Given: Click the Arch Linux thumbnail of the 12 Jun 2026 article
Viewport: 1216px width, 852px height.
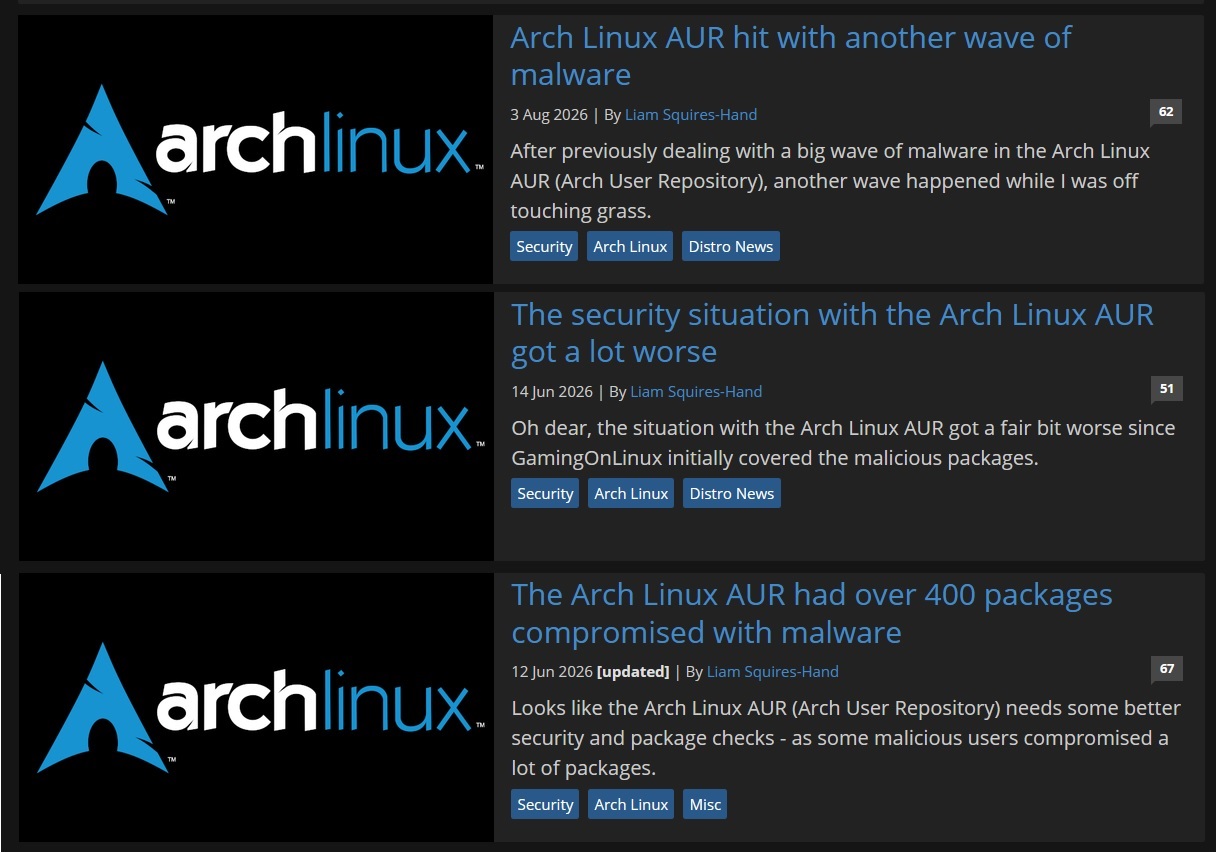Looking at the screenshot, I should coord(256,707).
